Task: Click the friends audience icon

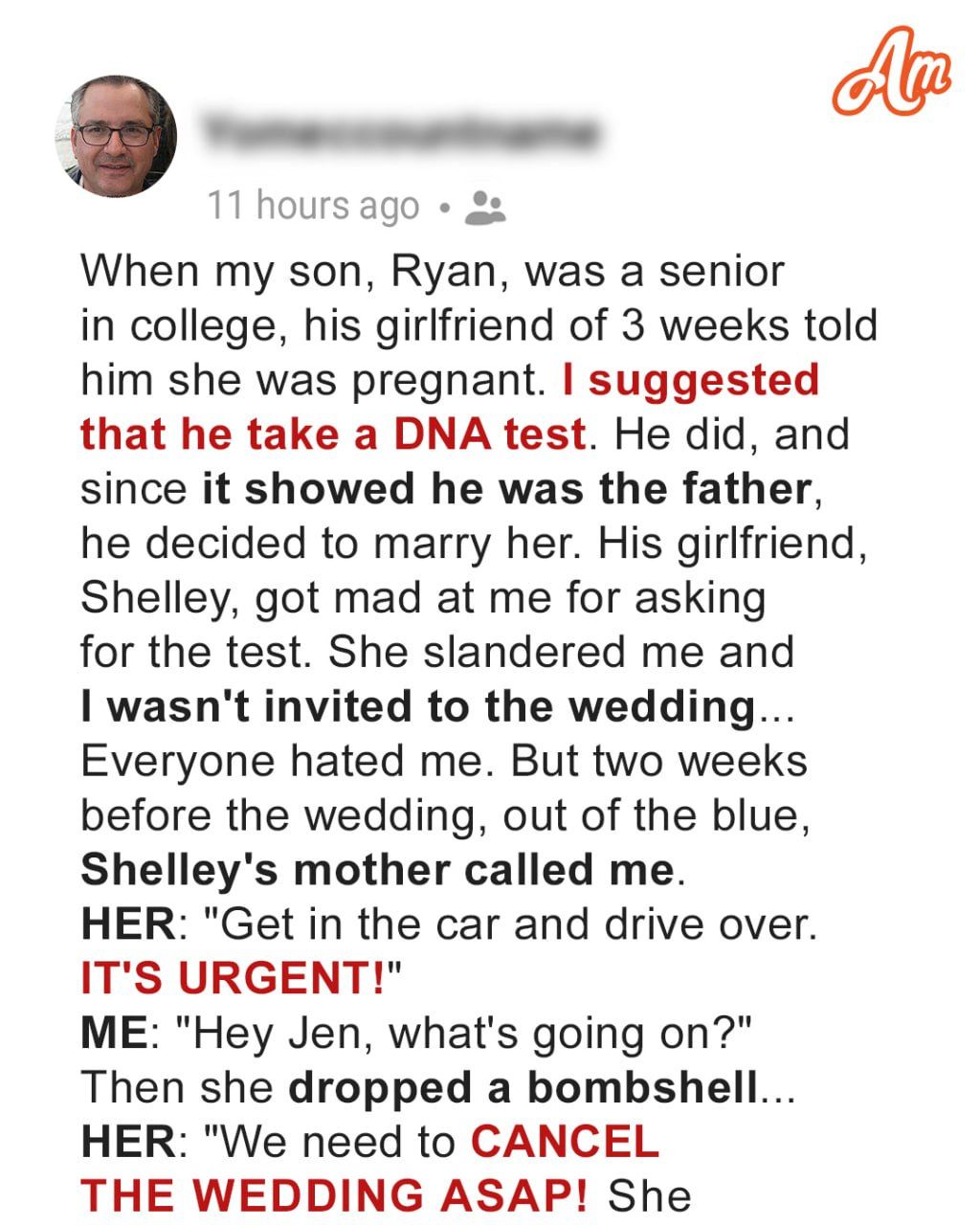Action: [x=485, y=207]
